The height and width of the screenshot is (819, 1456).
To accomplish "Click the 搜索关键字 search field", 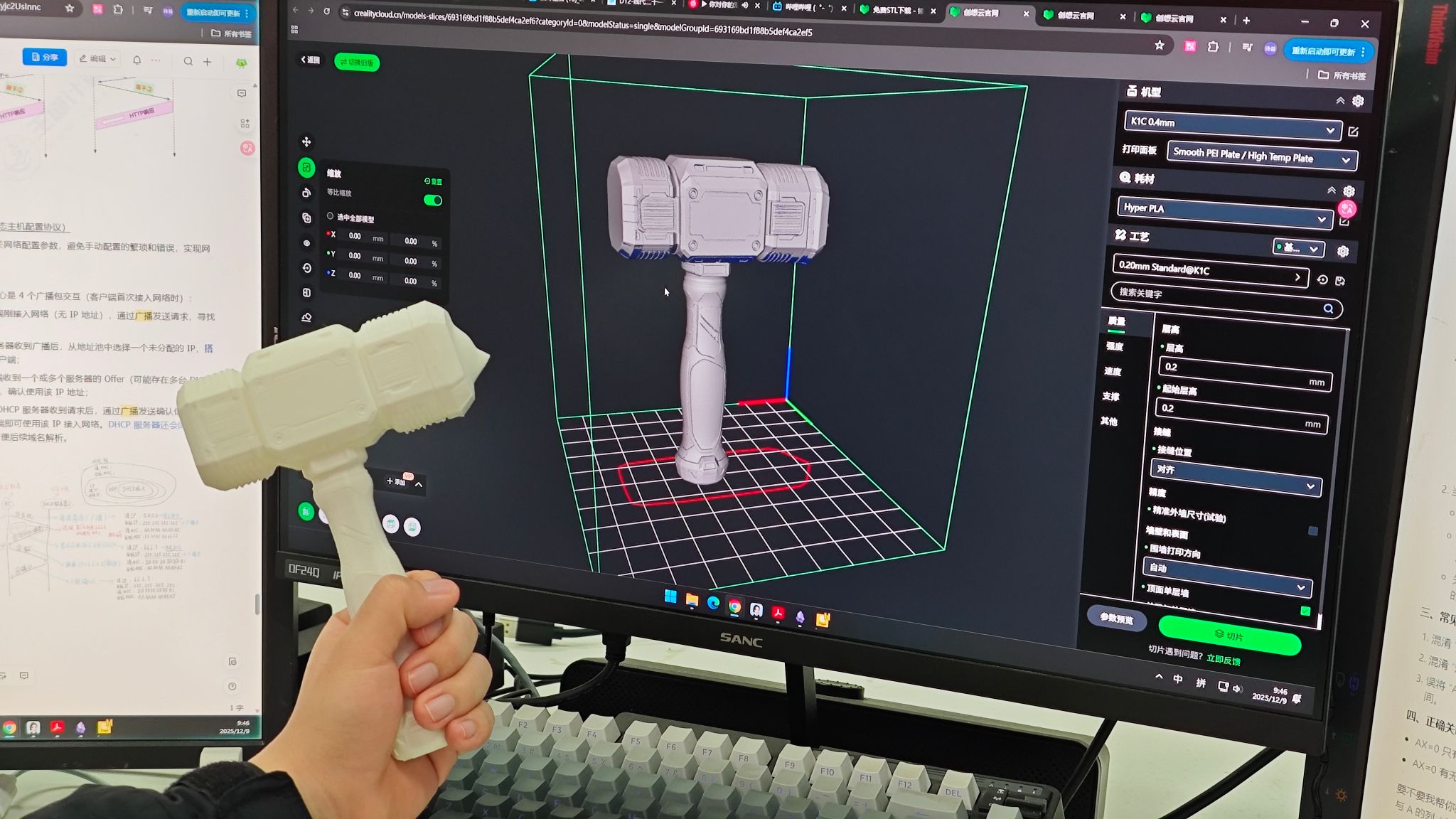I will [1226, 300].
